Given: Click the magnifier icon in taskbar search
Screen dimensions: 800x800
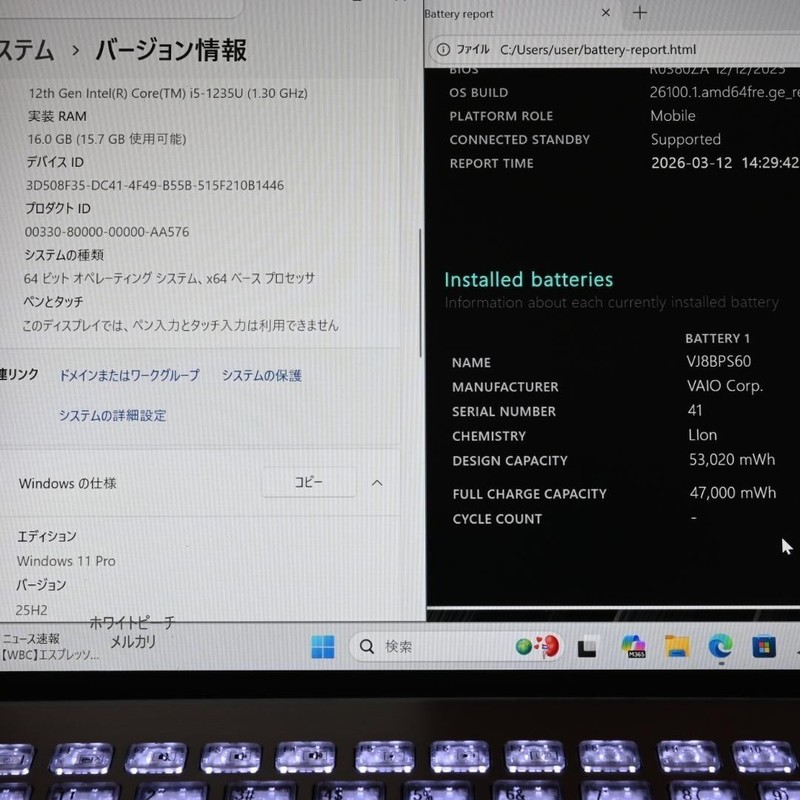Looking at the screenshot, I should pyautogui.click(x=367, y=647).
